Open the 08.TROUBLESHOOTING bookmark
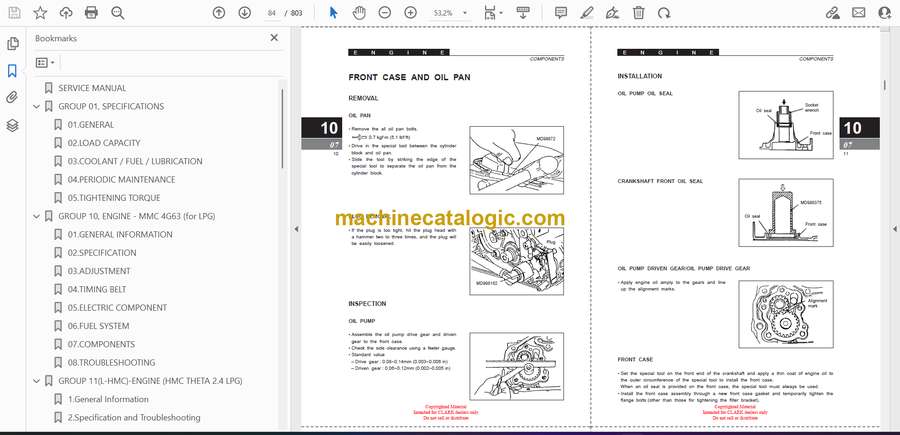The image size is (900, 435). coord(111,363)
